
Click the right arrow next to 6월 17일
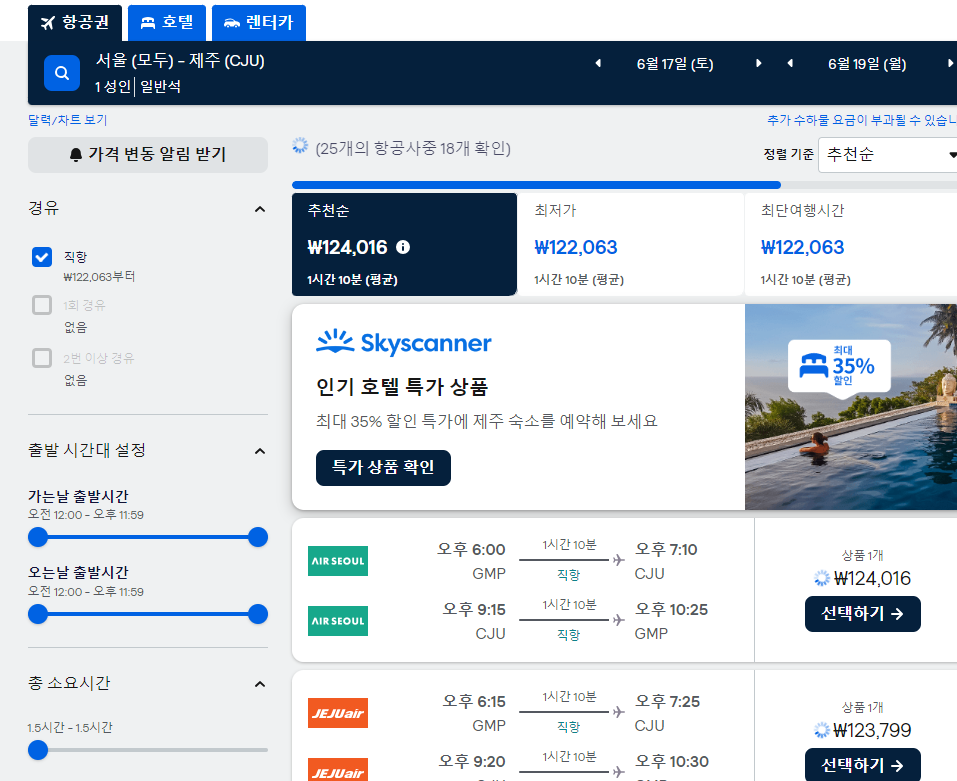[758, 62]
